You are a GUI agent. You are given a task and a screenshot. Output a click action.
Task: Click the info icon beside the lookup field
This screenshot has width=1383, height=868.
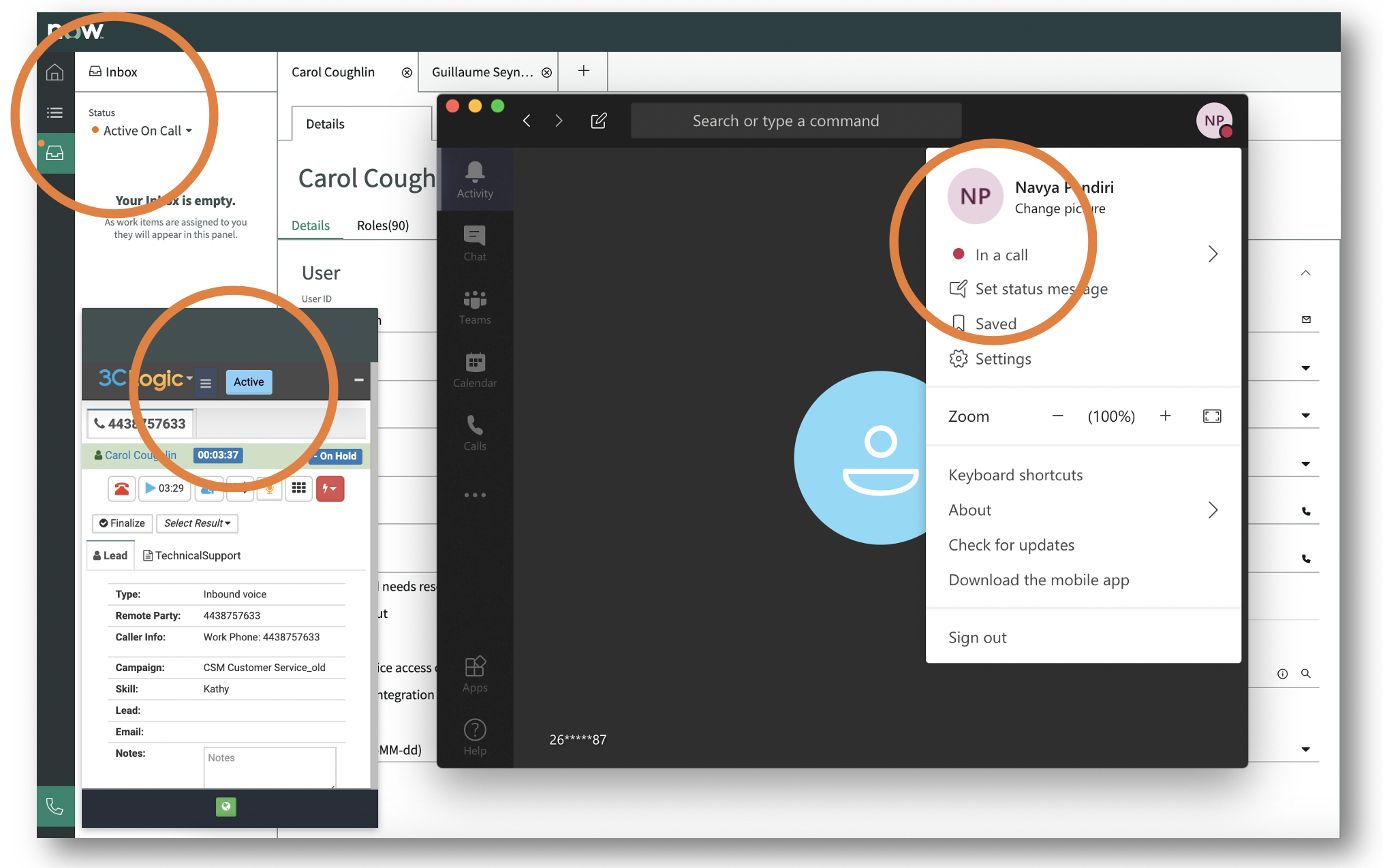1282,674
